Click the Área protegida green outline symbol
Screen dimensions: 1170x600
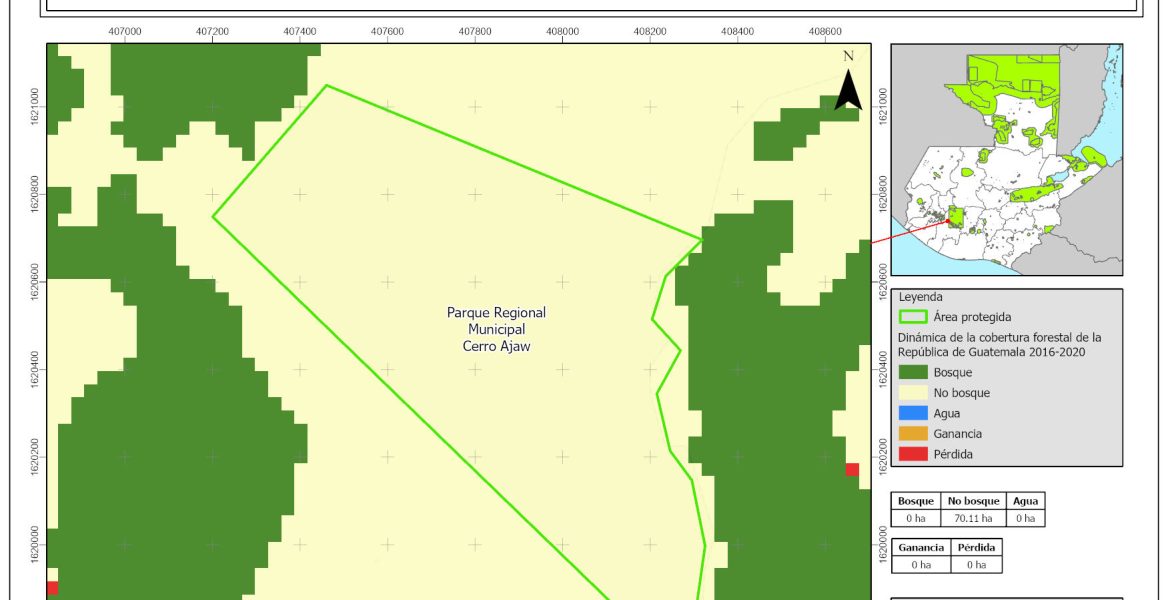[913, 317]
